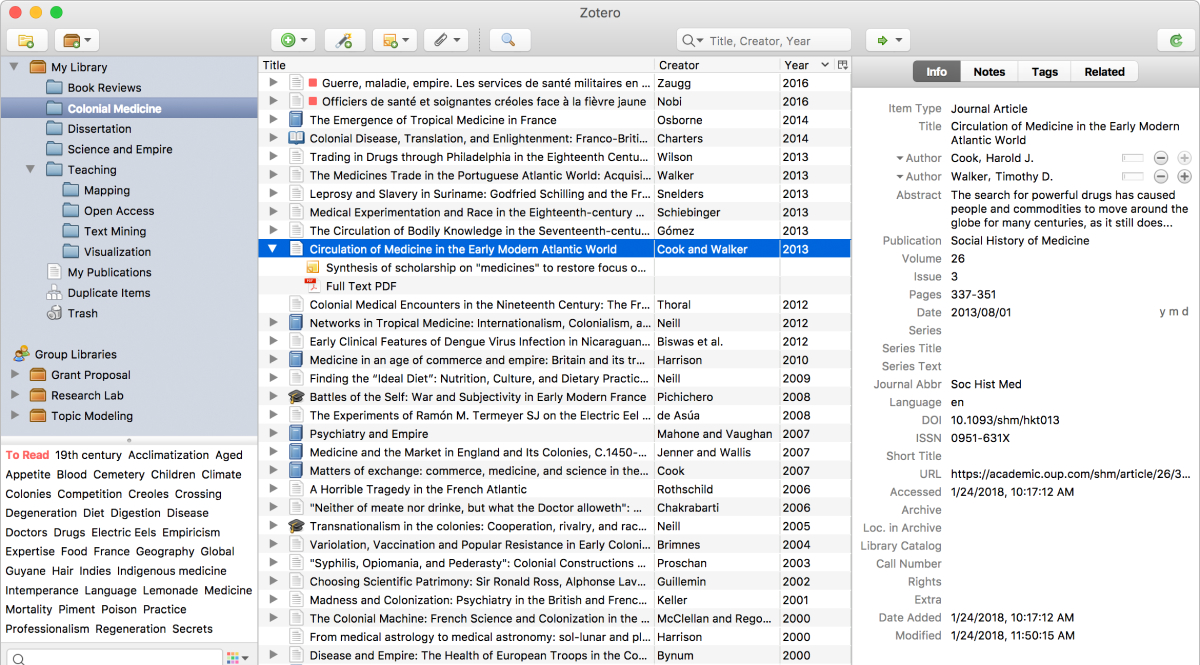Click the green Sync with Zotero icon

point(1175,40)
